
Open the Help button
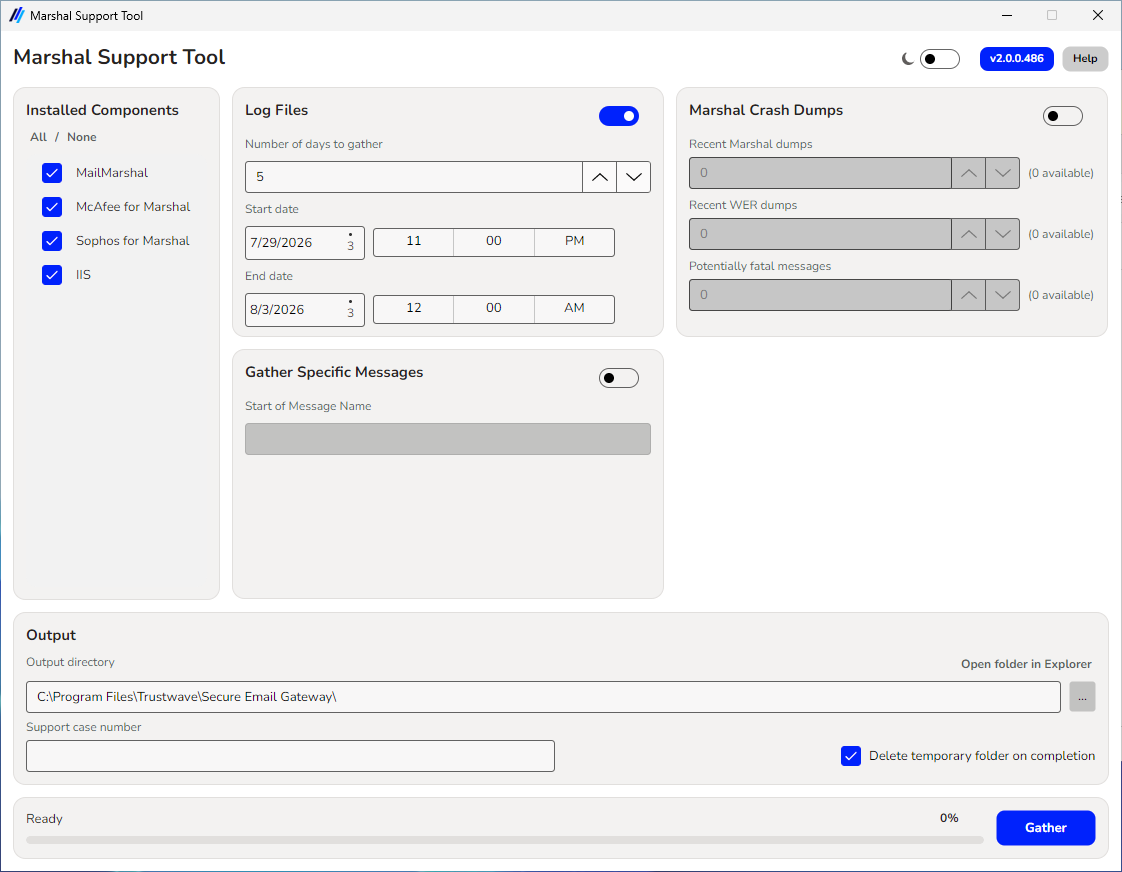(1085, 59)
